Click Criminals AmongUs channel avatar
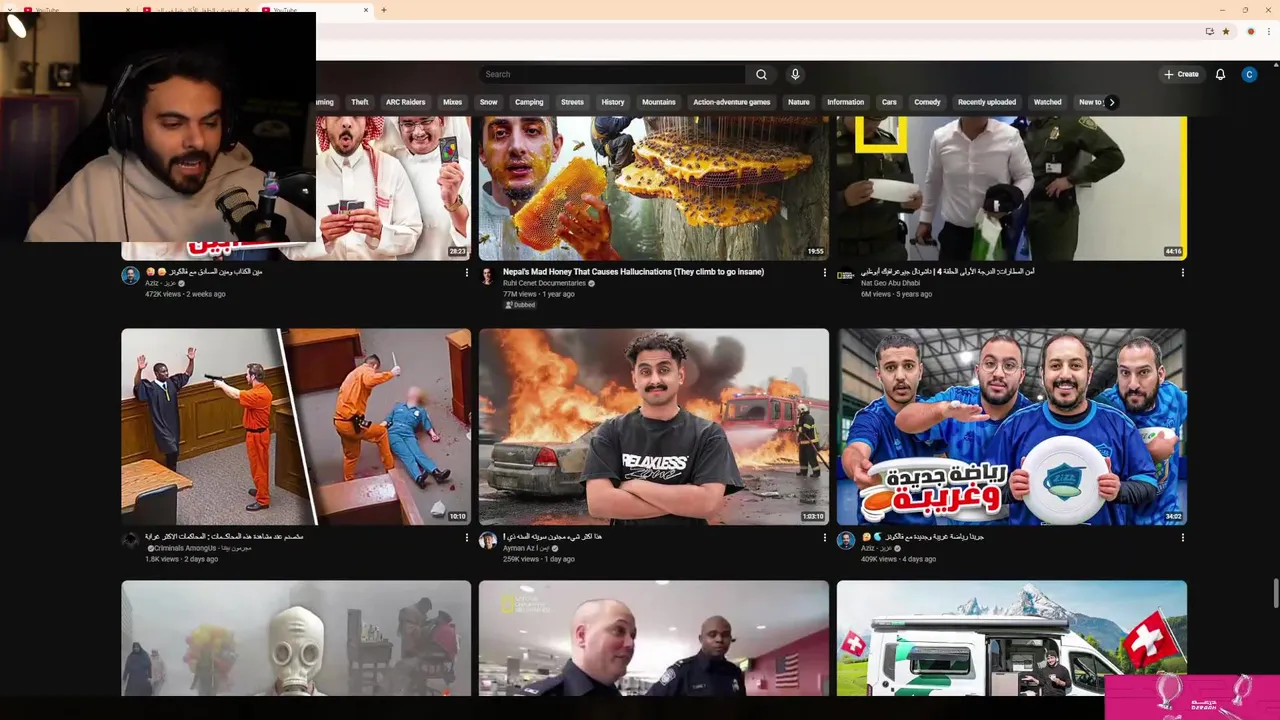The image size is (1280, 720). pyautogui.click(x=130, y=540)
